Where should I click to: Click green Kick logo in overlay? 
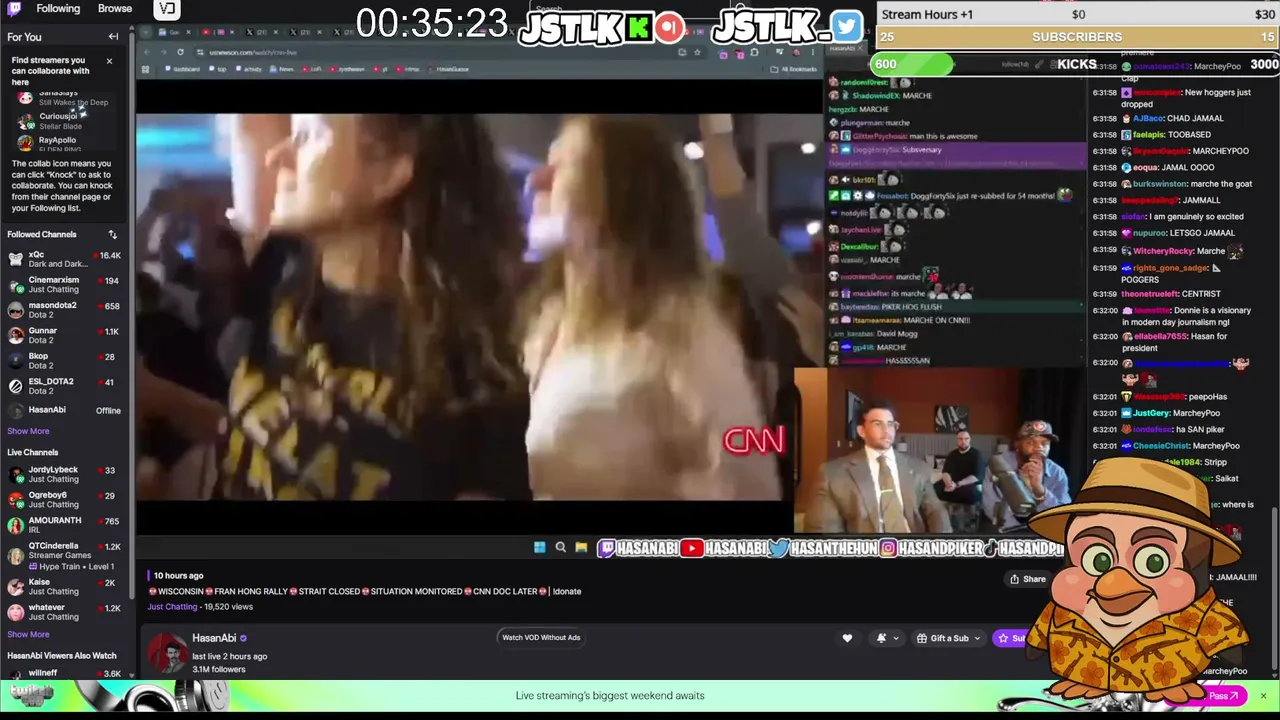pyautogui.click(x=639, y=27)
